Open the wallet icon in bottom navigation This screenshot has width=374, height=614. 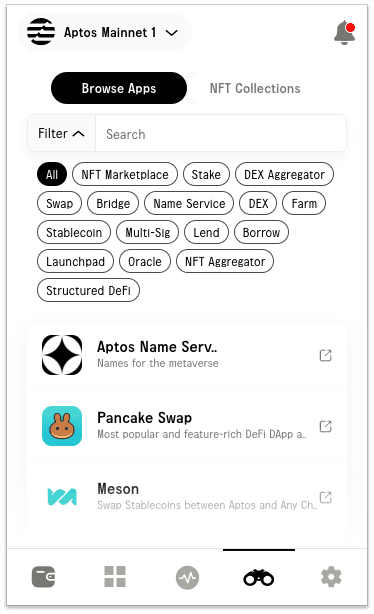click(43, 576)
